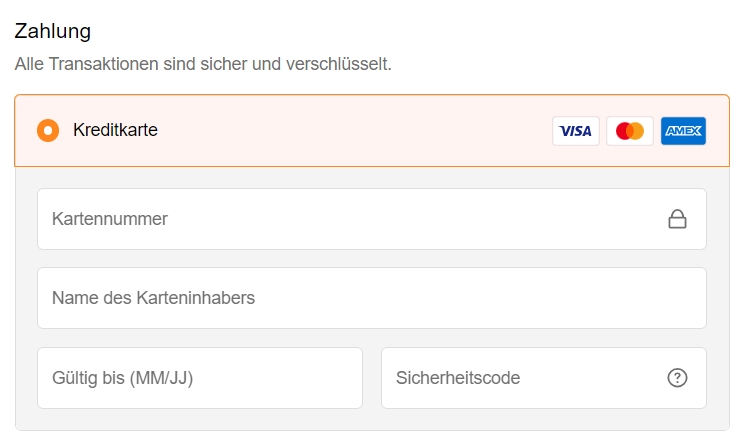Viewport: 742px width, 441px height.
Task: Focus the Gültig bis (MM/JJ) field
Action: 200,378
